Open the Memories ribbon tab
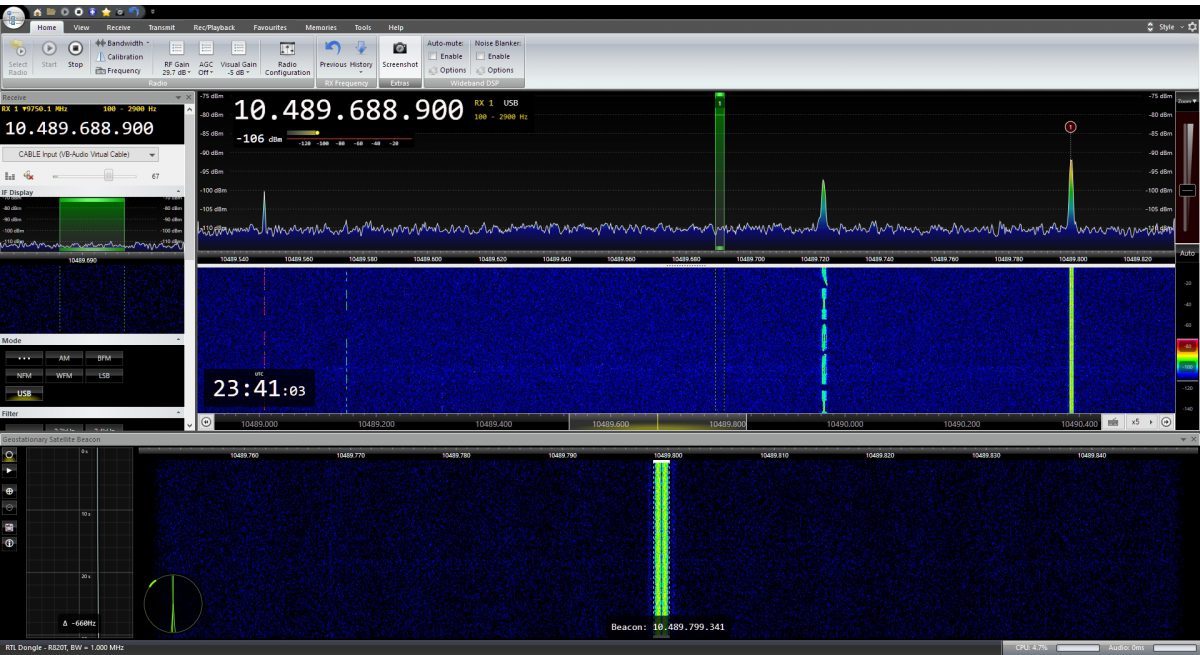Image resolution: width=1200 pixels, height=655 pixels. click(321, 28)
